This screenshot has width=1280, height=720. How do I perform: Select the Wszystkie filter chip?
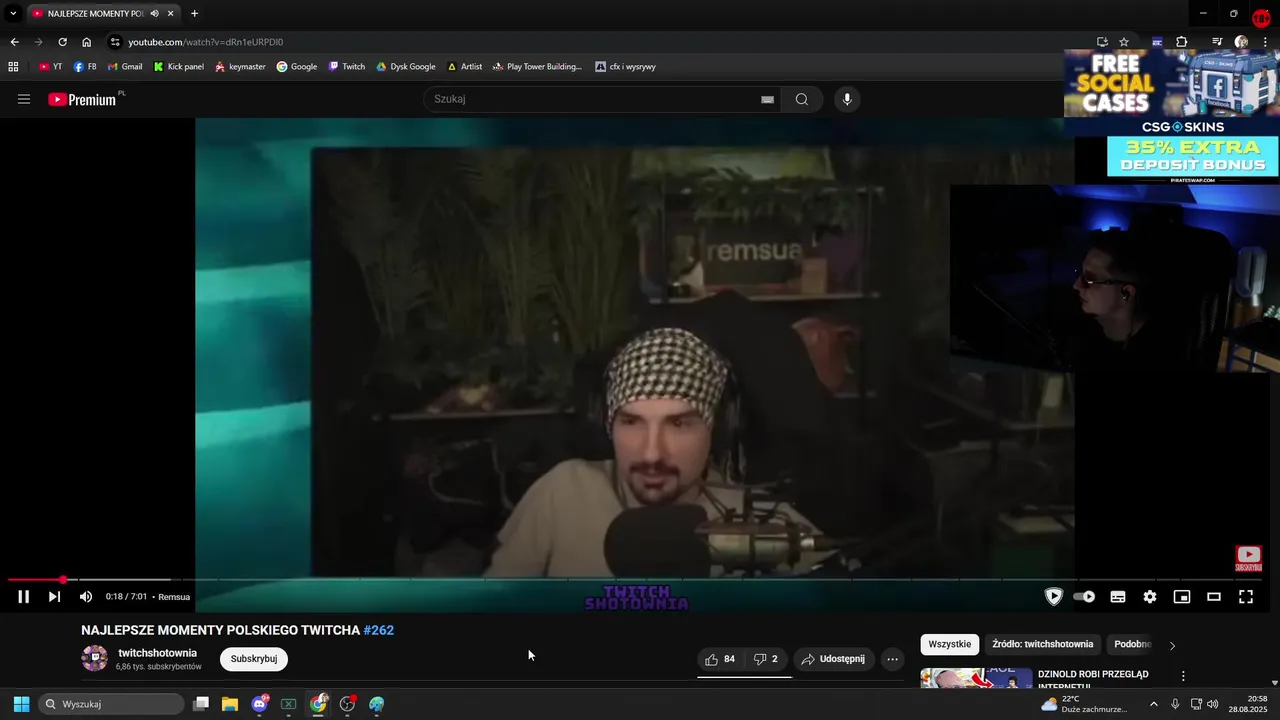tap(950, 645)
